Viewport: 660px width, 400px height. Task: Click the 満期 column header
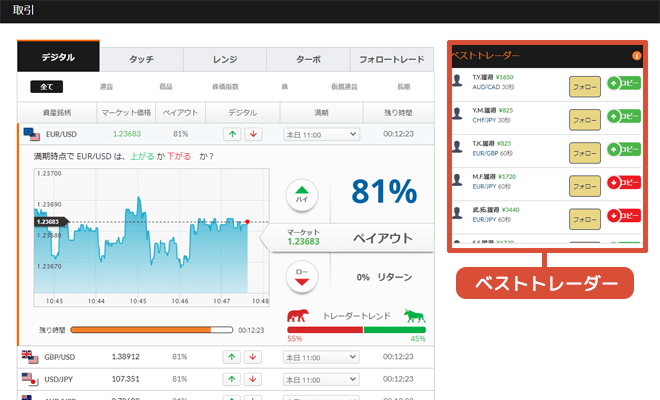click(x=322, y=112)
